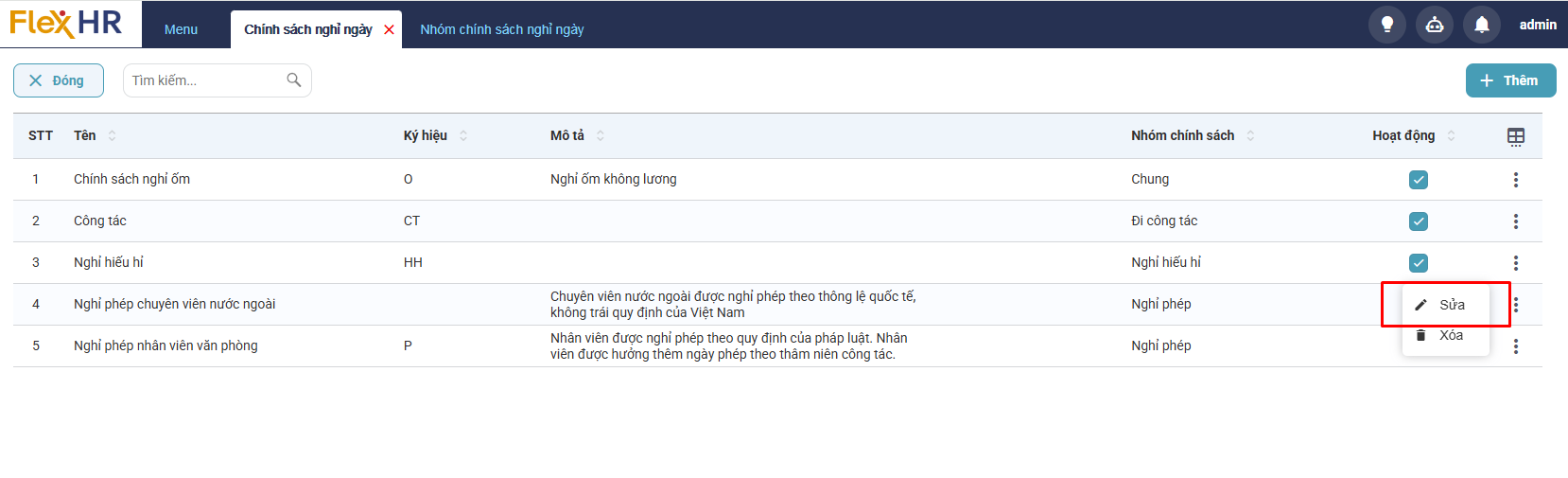Open row actions for Nghỉ hiếu hỉ row
The width and height of the screenshot is (1568, 478).
point(1516,263)
